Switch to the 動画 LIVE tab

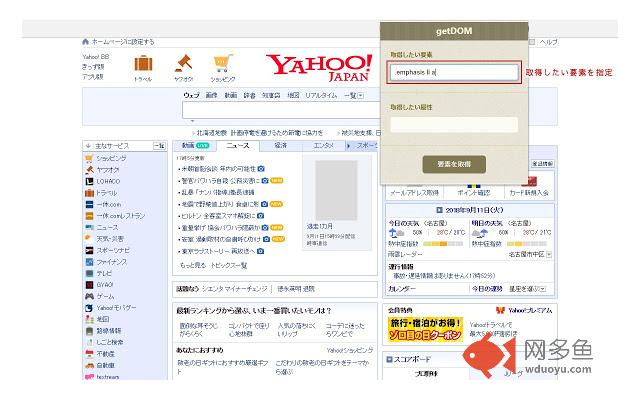click(x=195, y=145)
